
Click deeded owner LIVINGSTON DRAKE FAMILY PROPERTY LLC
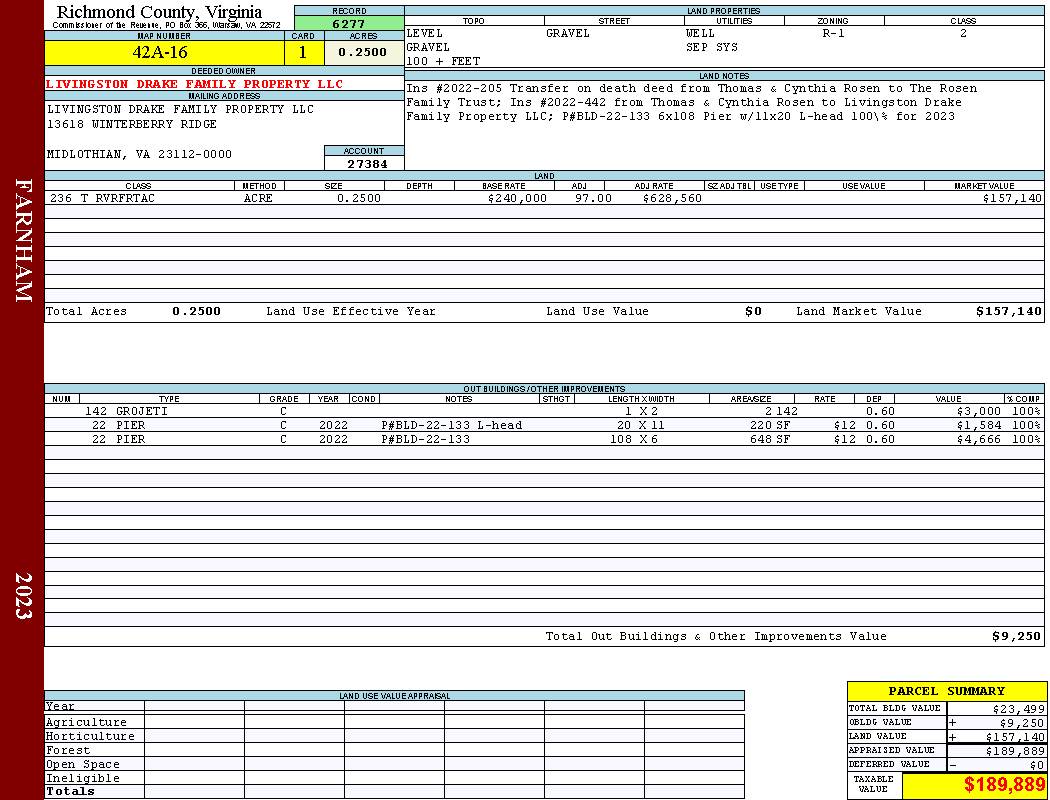pos(194,84)
